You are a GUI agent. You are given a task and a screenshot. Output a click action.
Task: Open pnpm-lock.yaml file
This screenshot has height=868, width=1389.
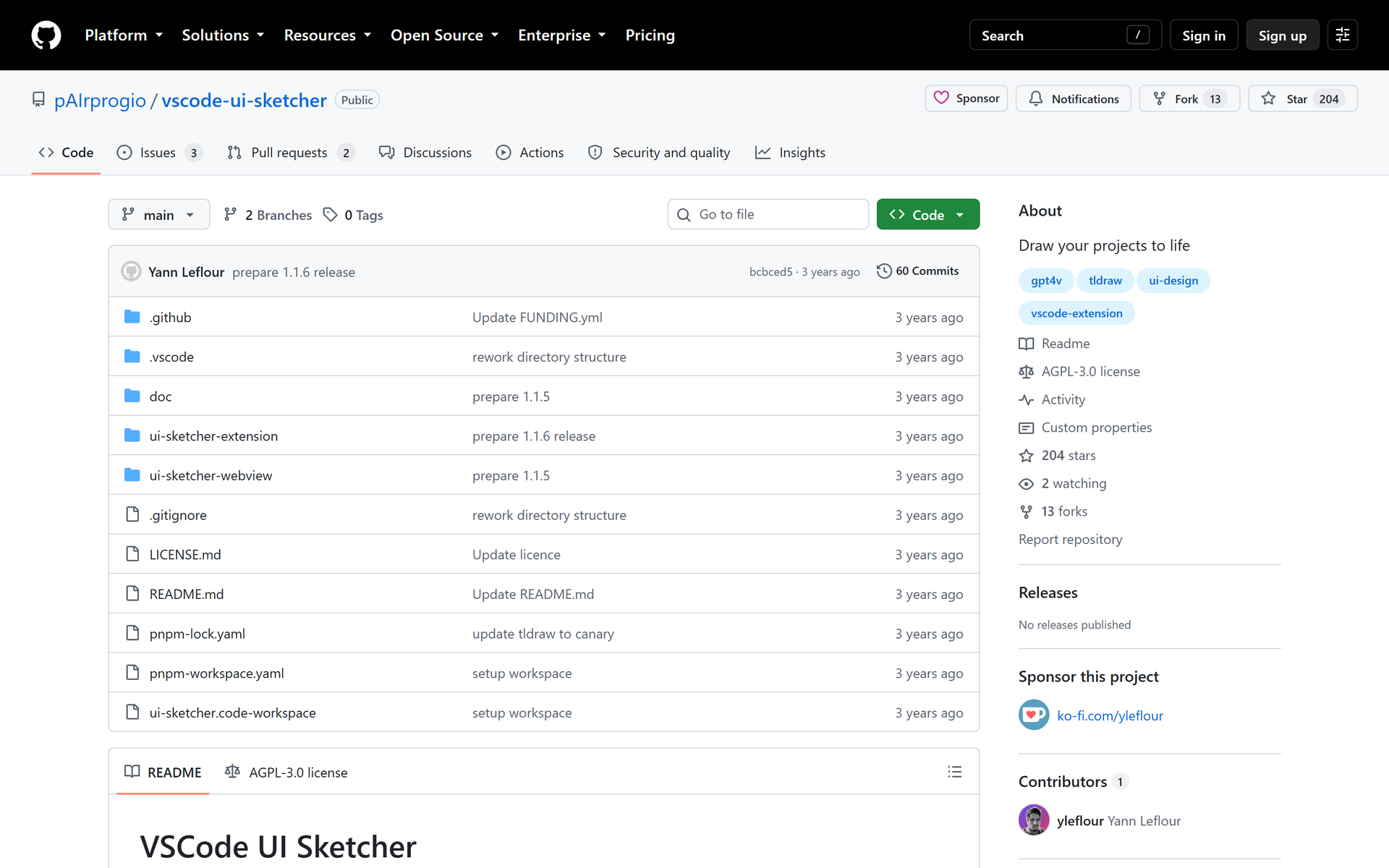[197, 634]
